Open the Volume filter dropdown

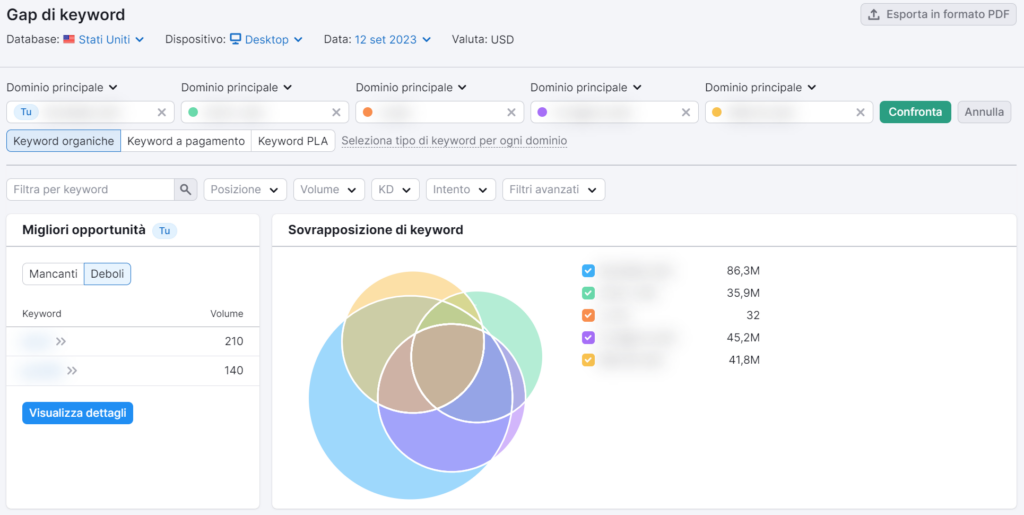328,189
